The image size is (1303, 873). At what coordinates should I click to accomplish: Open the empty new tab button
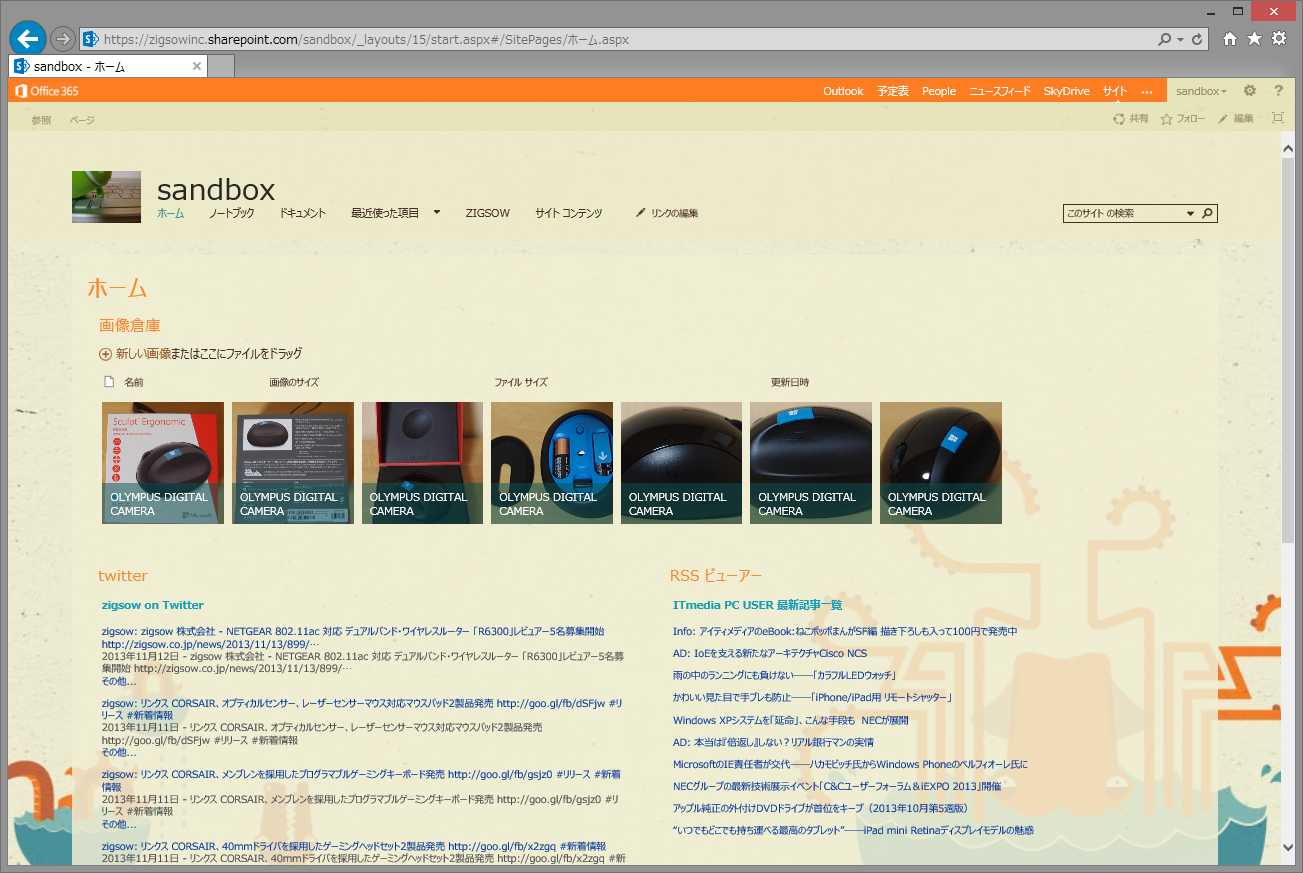click(221, 67)
